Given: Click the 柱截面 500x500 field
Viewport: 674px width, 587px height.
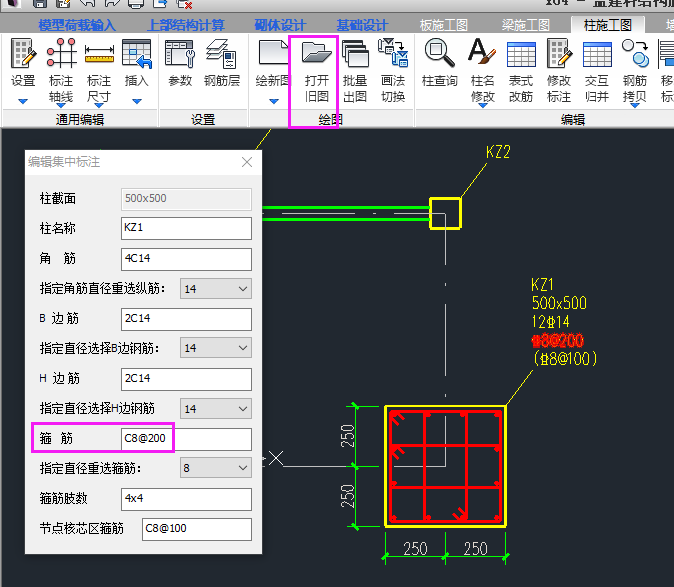Looking at the screenshot, I should click(186, 199).
